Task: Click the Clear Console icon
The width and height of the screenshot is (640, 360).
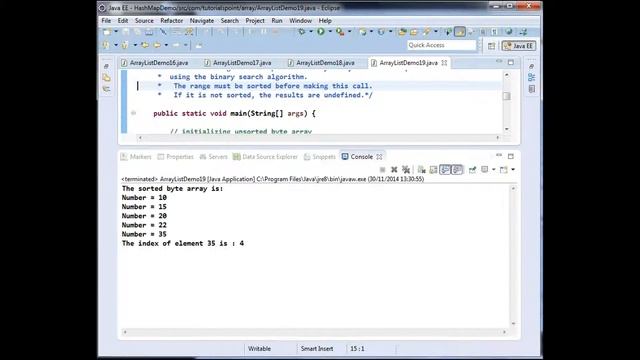Action: [422, 169]
